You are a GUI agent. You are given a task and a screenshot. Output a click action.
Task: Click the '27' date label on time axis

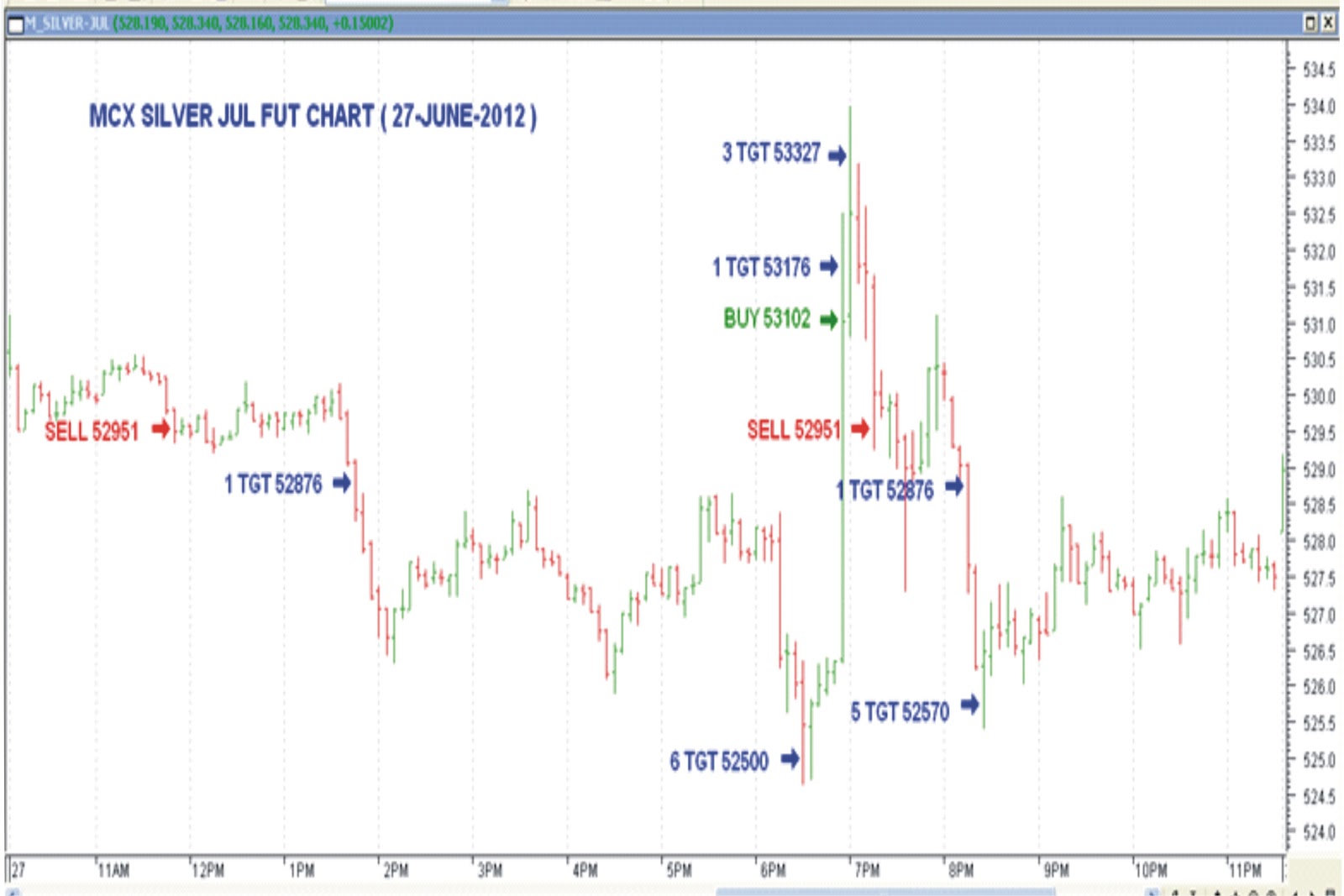tap(18, 871)
